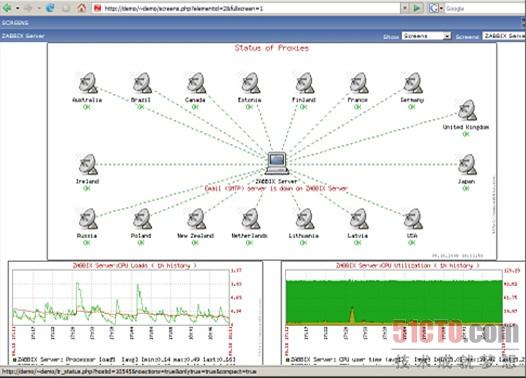The width and height of the screenshot is (526, 378).
Task: Select the Brazil proxy dish icon
Action: point(142,83)
